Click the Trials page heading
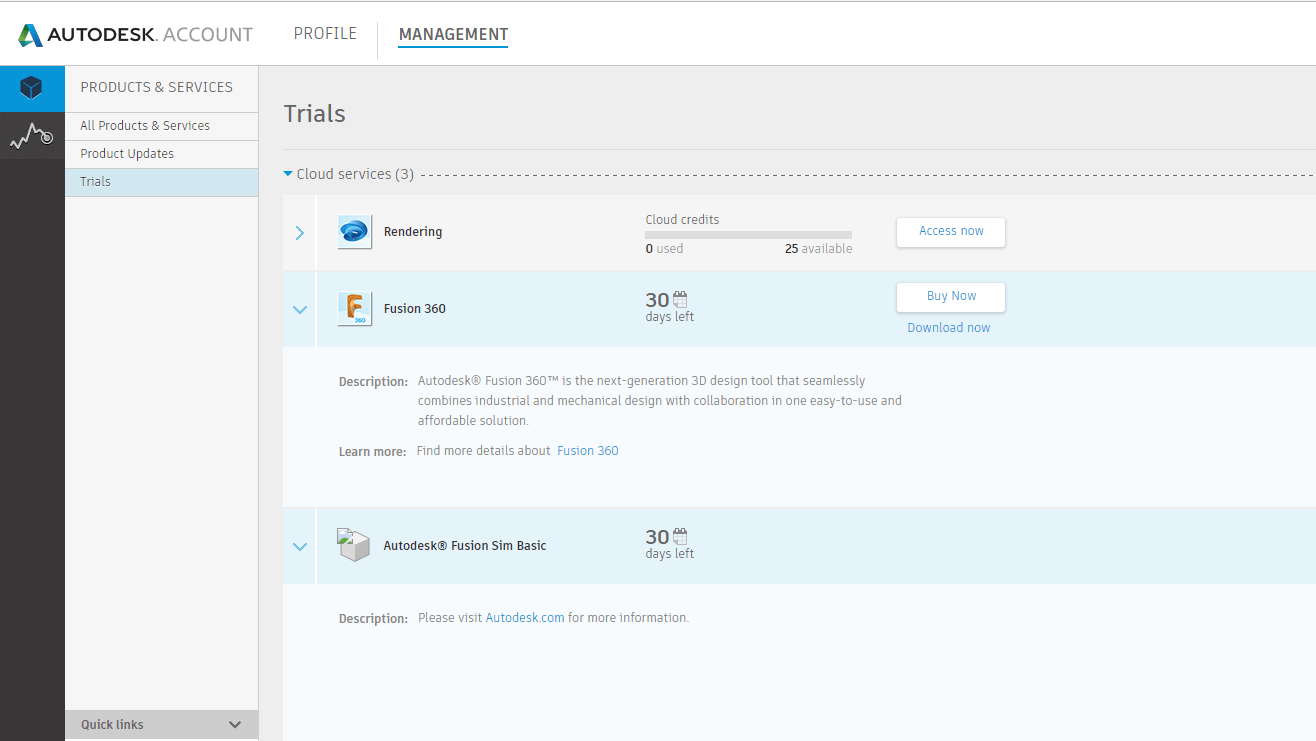The image size is (1316, 741). click(315, 114)
